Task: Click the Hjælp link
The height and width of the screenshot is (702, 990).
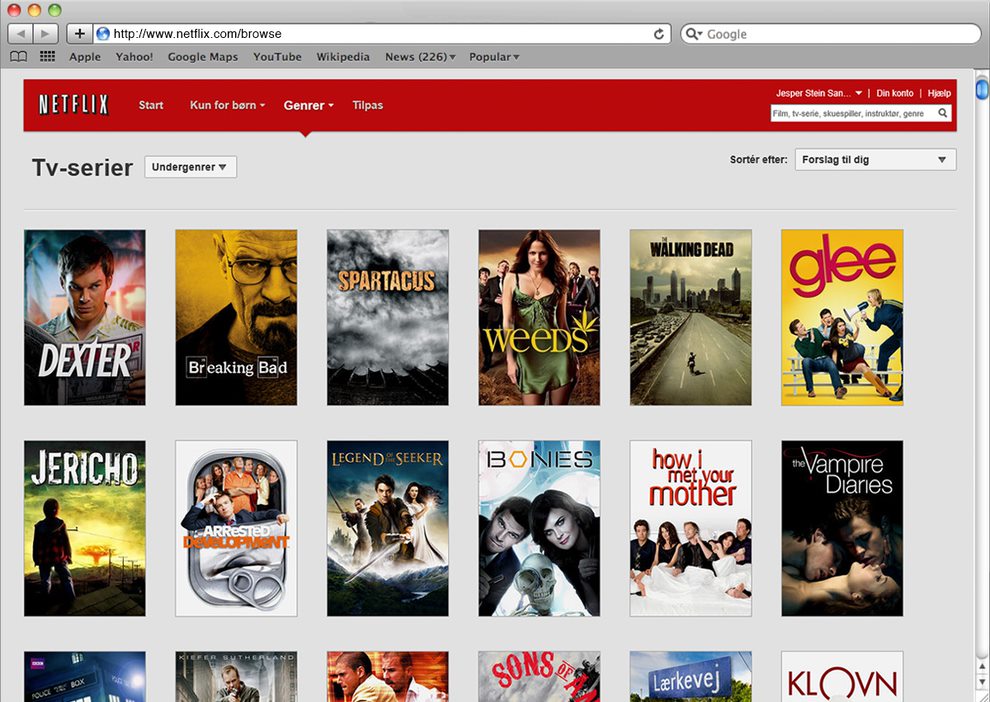Action: (x=939, y=93)
